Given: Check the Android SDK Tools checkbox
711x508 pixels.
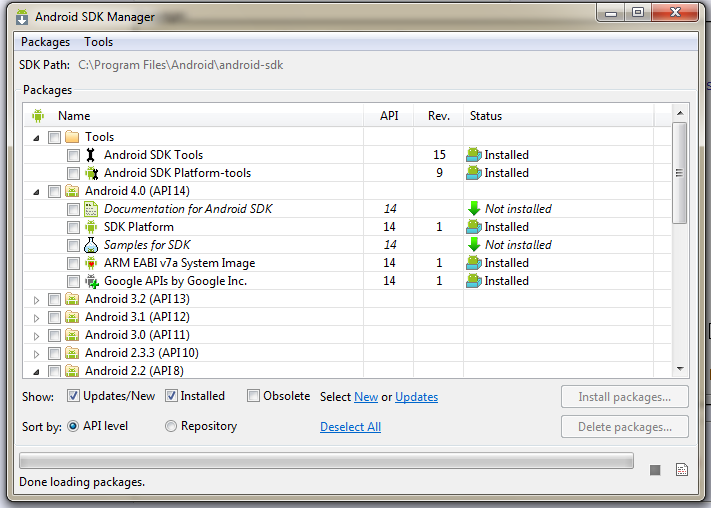Looking at the screenshot, I should [x=73, y=155].
